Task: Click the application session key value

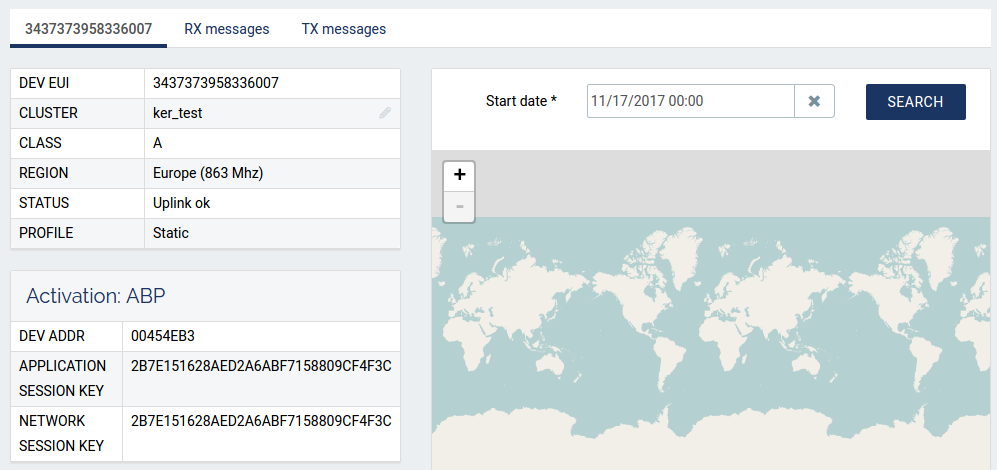Action: [261, 366]
